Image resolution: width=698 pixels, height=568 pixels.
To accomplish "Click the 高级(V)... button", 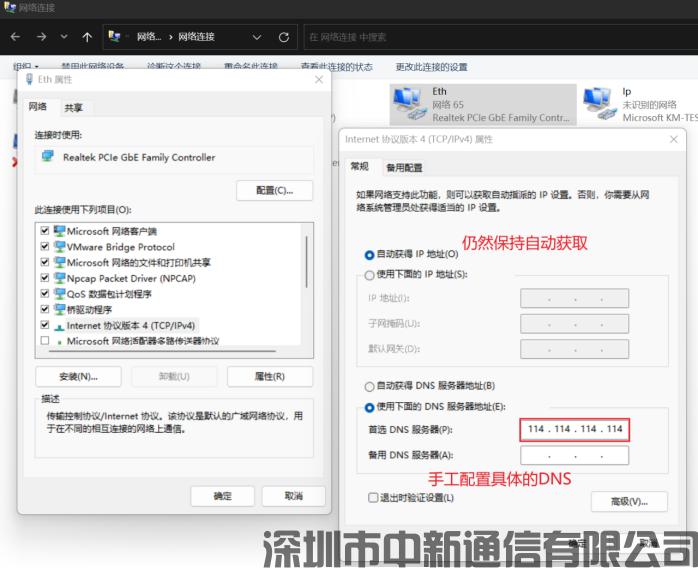I will 629,502.
